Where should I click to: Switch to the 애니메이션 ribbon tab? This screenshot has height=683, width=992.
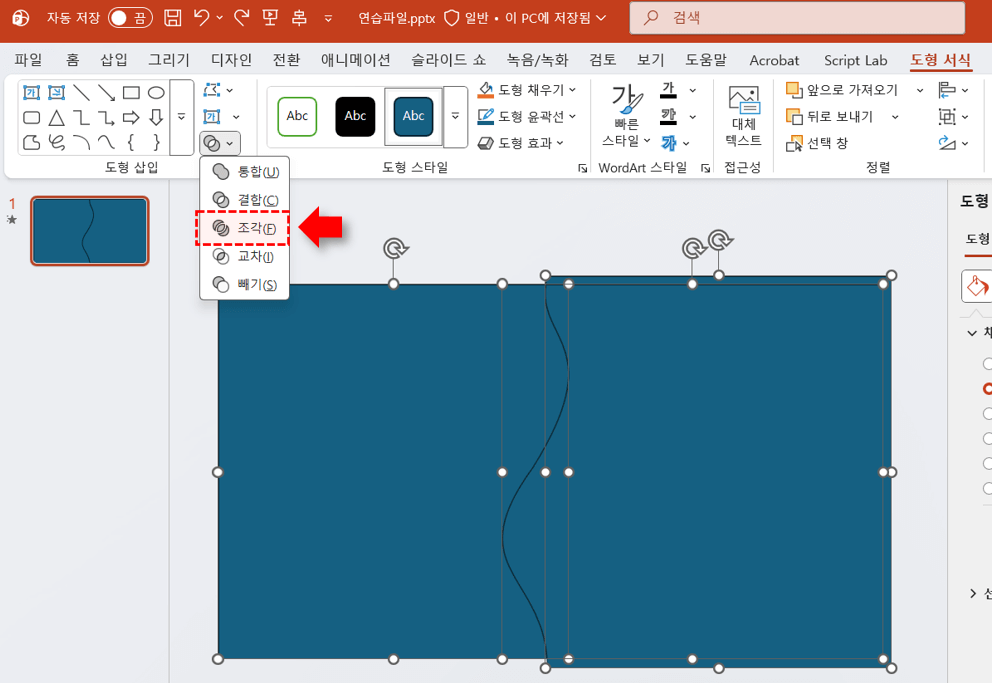coord(355,60)
